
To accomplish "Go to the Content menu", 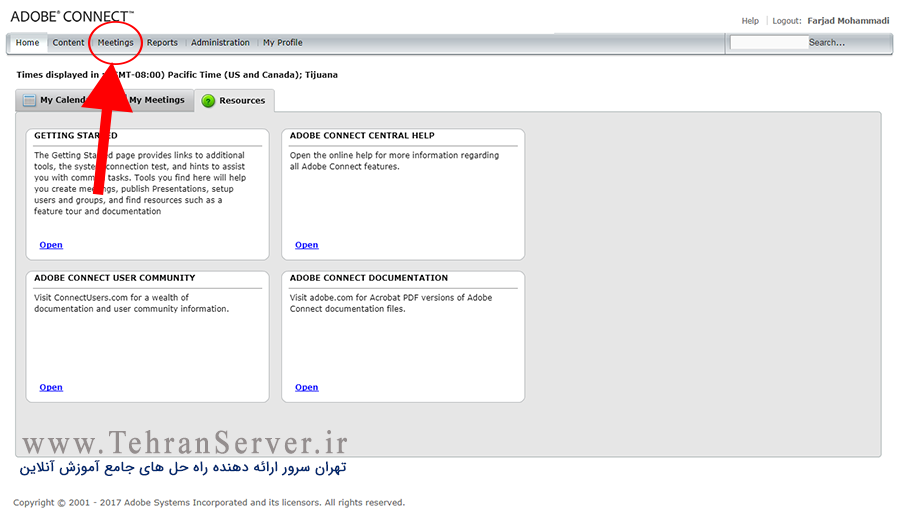I will 68,43.
